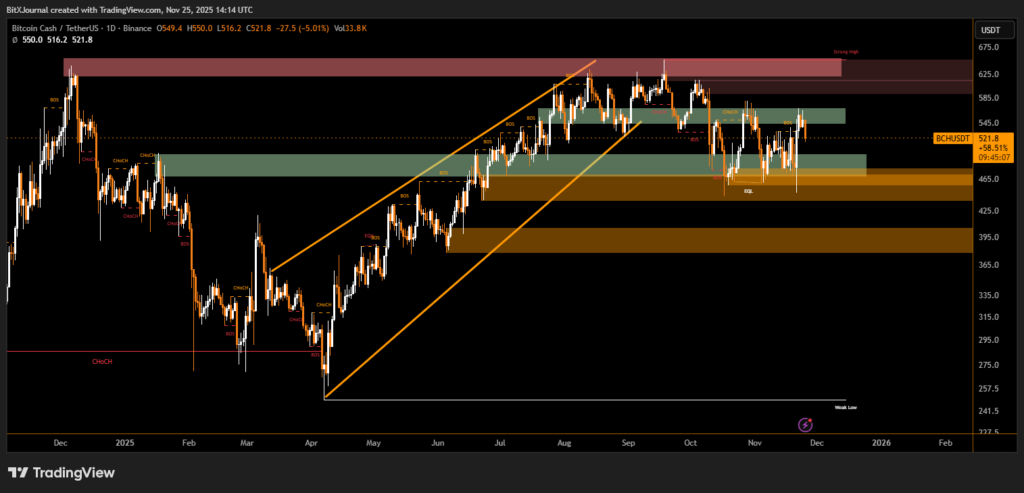This screenshot has width=1024, height=493.
Task: Click the 2025 label on time axis
Action: [x=124, y=440]
